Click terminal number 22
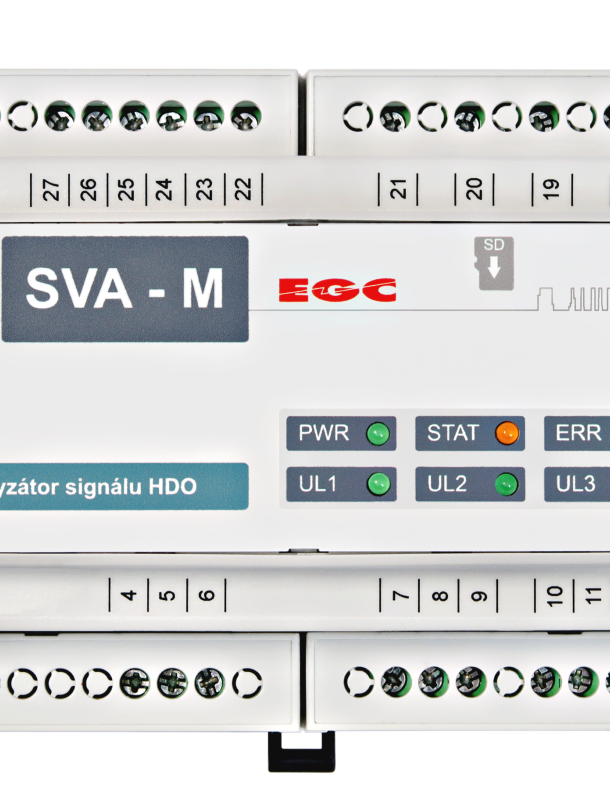This screenshot has height=800, width=610. 243,189
